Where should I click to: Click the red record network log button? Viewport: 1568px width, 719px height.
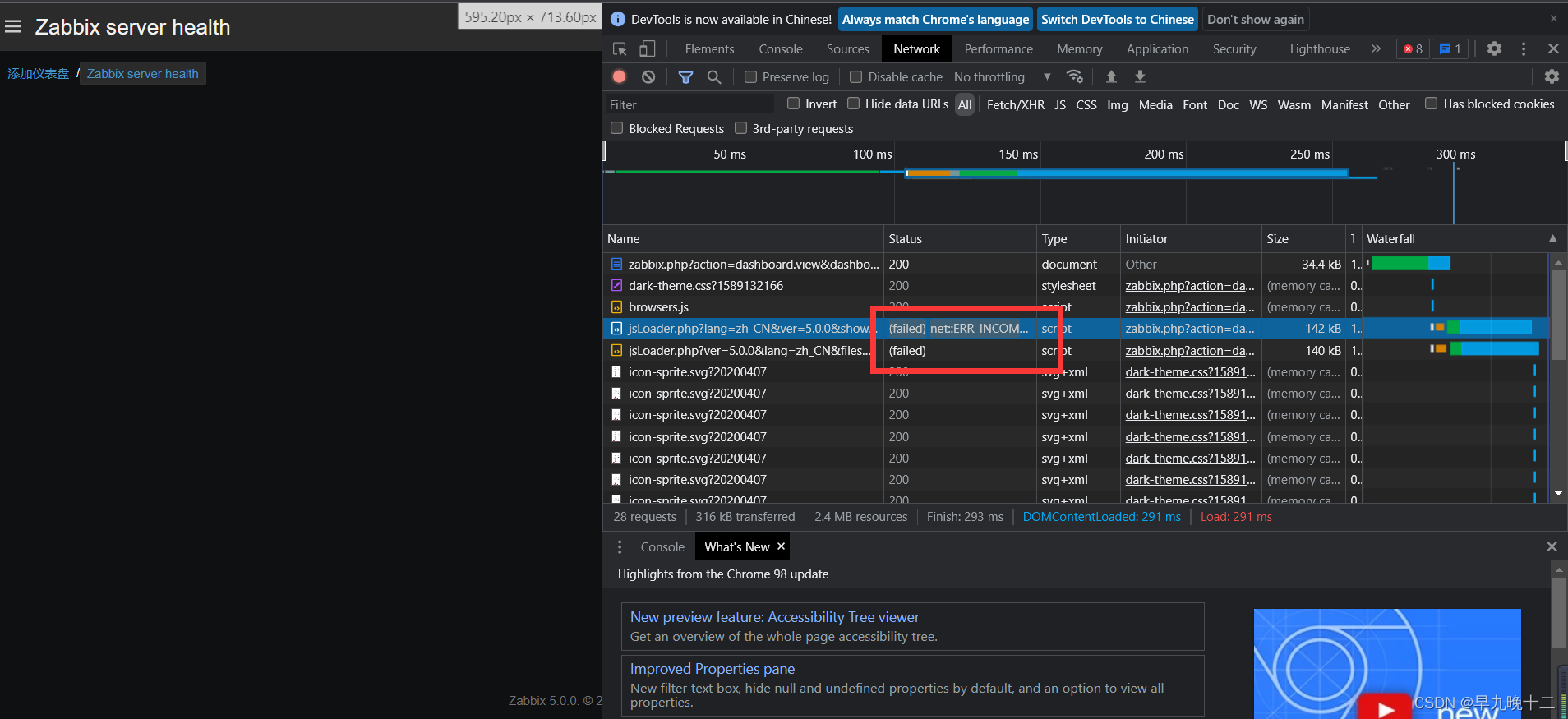(620, 76)
